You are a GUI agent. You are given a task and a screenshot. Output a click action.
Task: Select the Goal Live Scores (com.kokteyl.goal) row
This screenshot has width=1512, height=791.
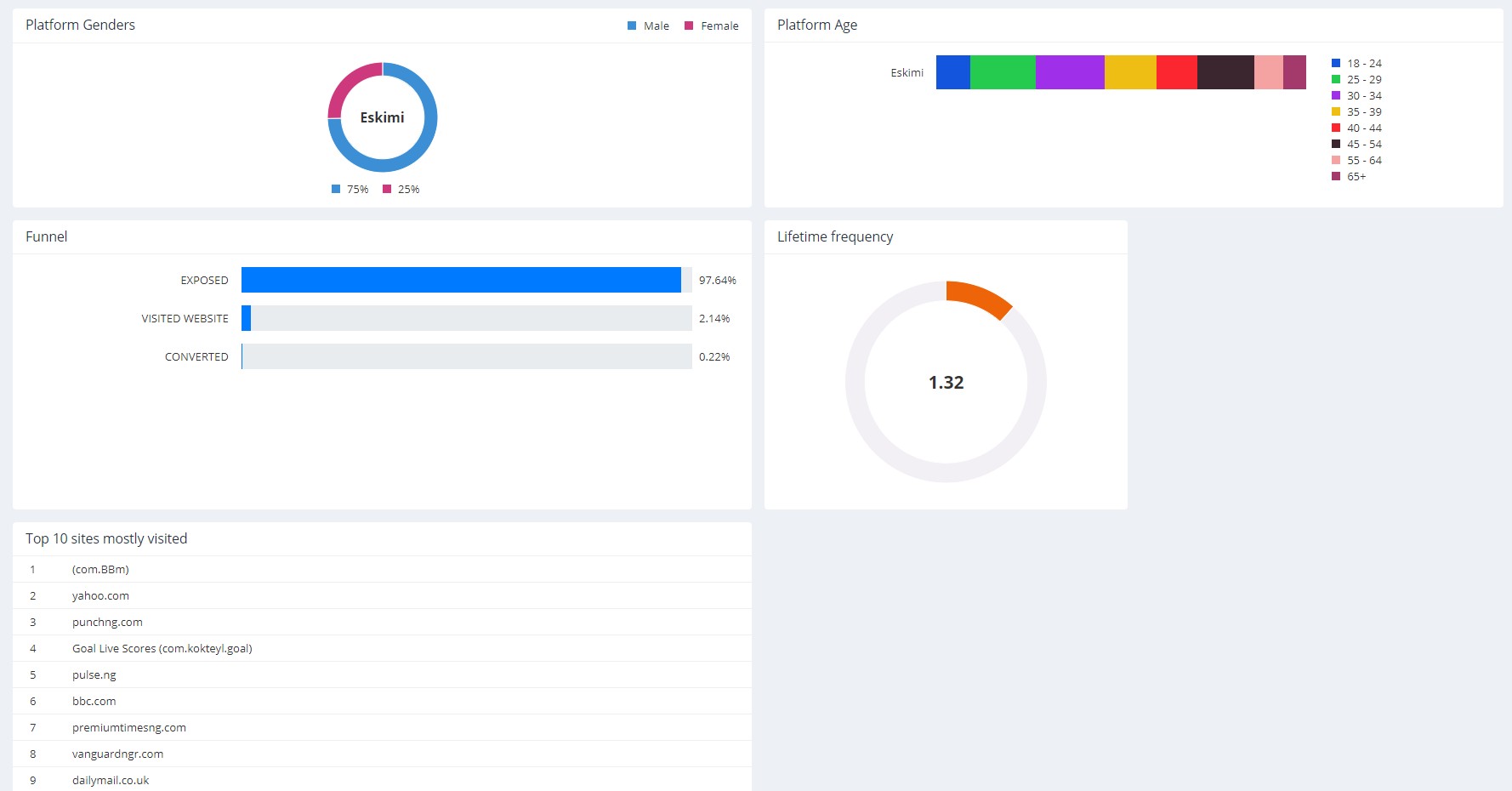pyautogui.click(x=382, y=648)
